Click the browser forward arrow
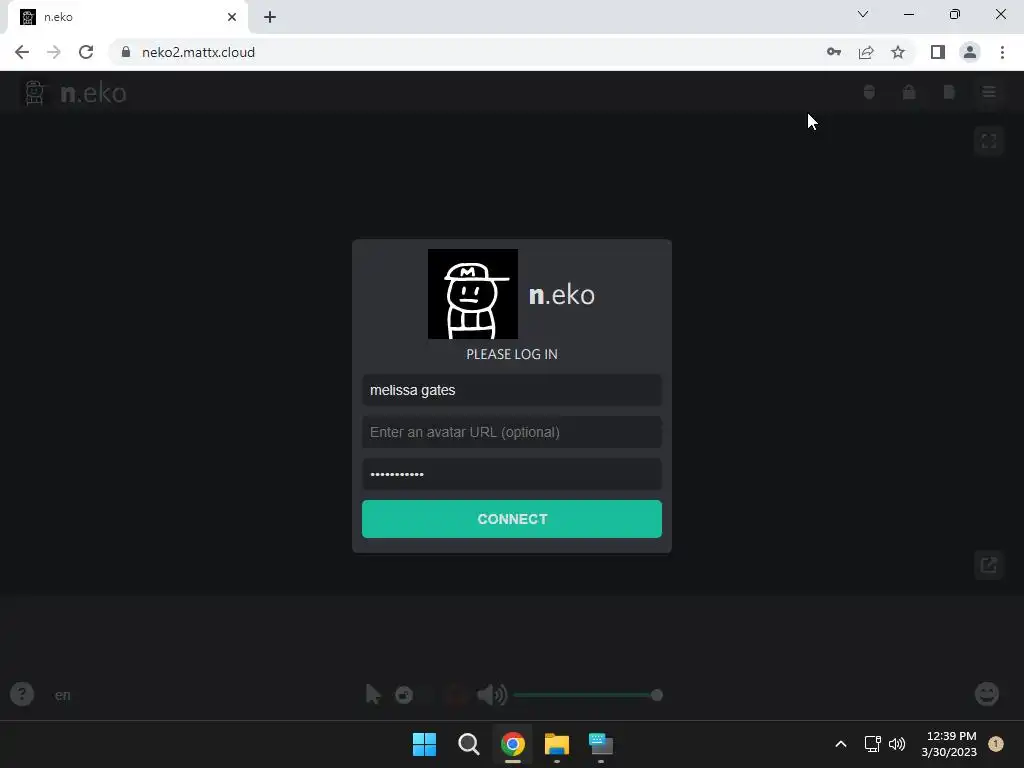 54,52
